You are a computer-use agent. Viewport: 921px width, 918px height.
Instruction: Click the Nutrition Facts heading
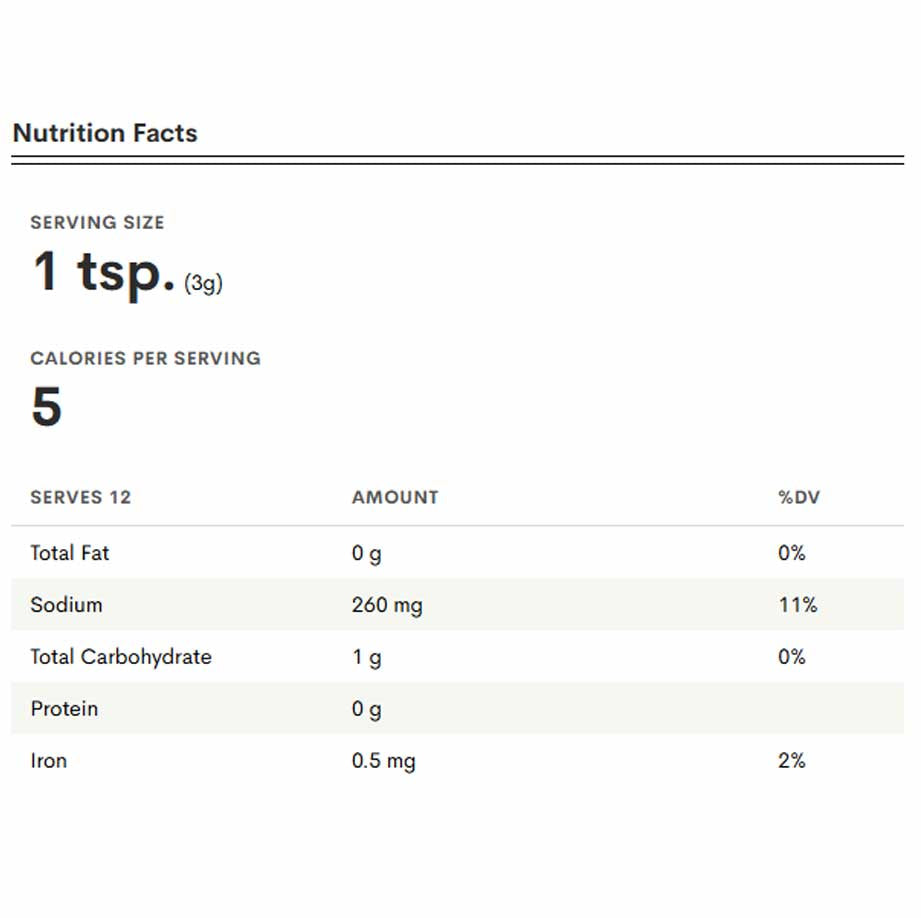coord(105,133)
